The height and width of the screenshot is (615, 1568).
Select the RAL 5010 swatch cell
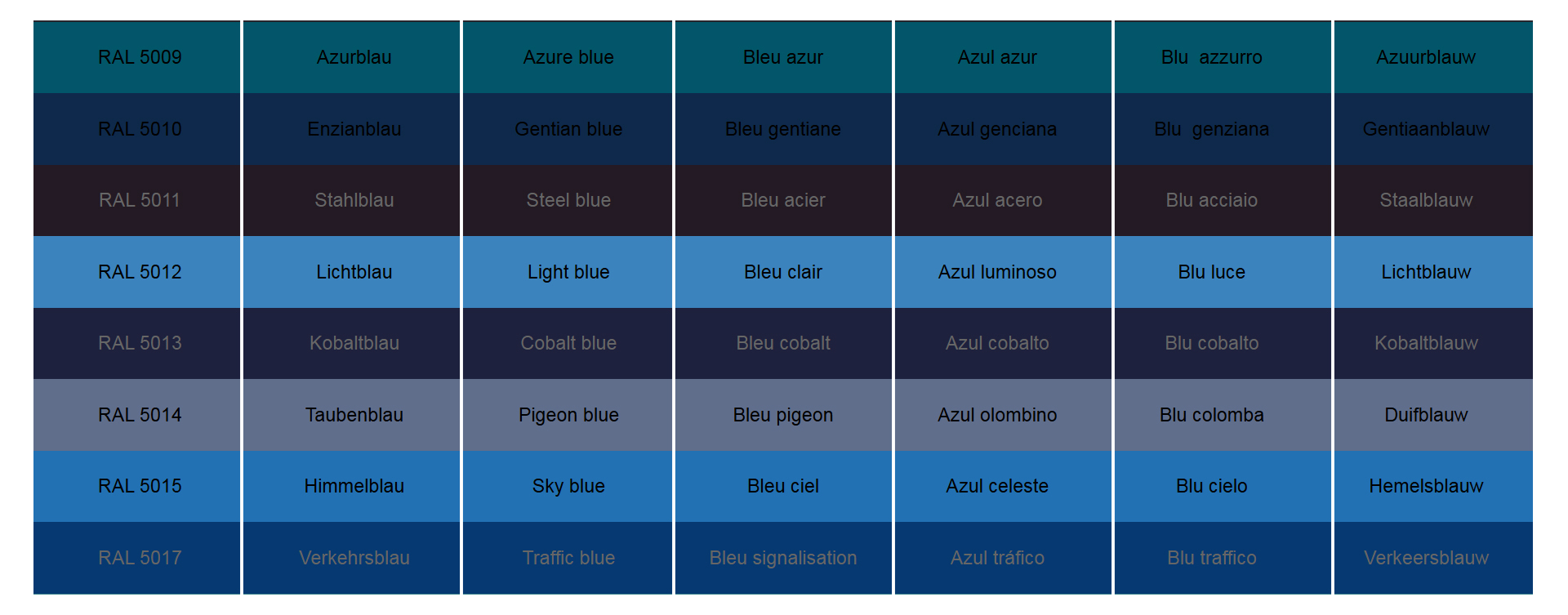pos(140,129)
